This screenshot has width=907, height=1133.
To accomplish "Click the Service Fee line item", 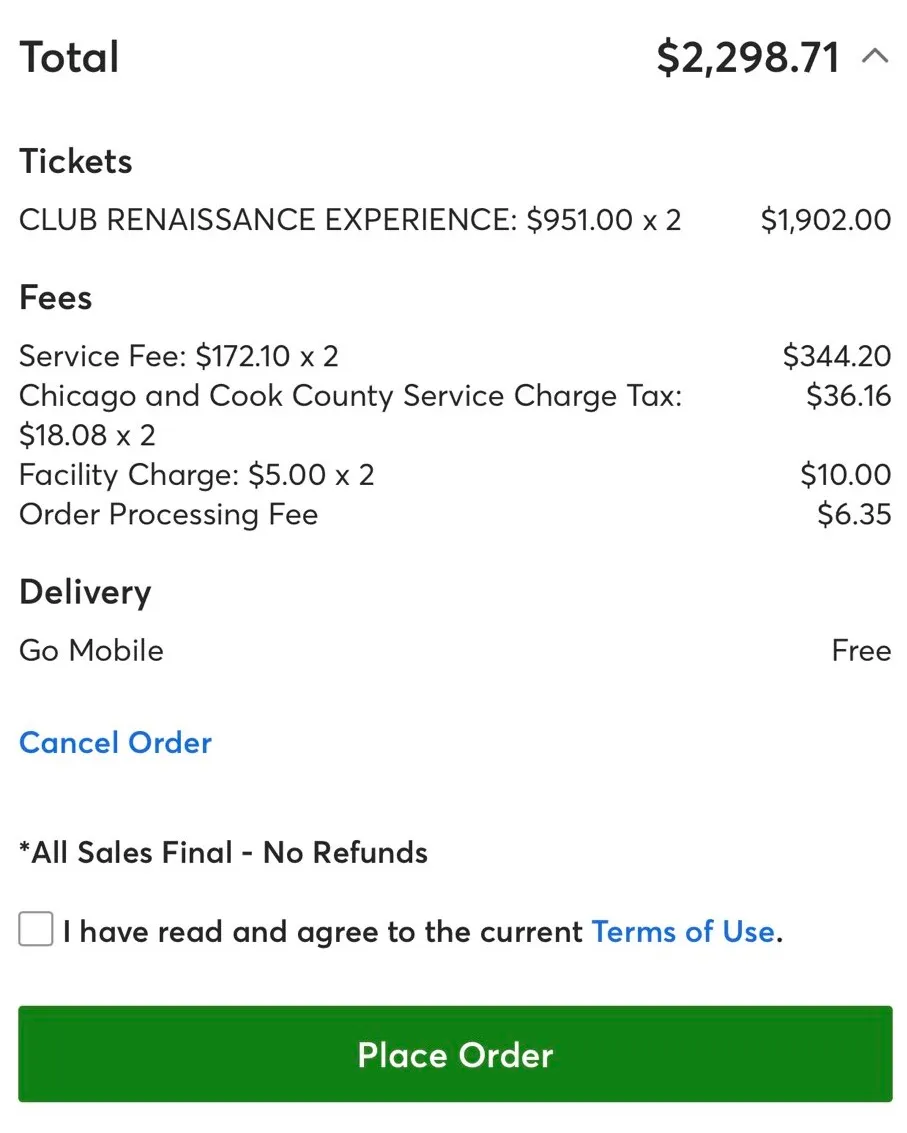I will (179, 356).
